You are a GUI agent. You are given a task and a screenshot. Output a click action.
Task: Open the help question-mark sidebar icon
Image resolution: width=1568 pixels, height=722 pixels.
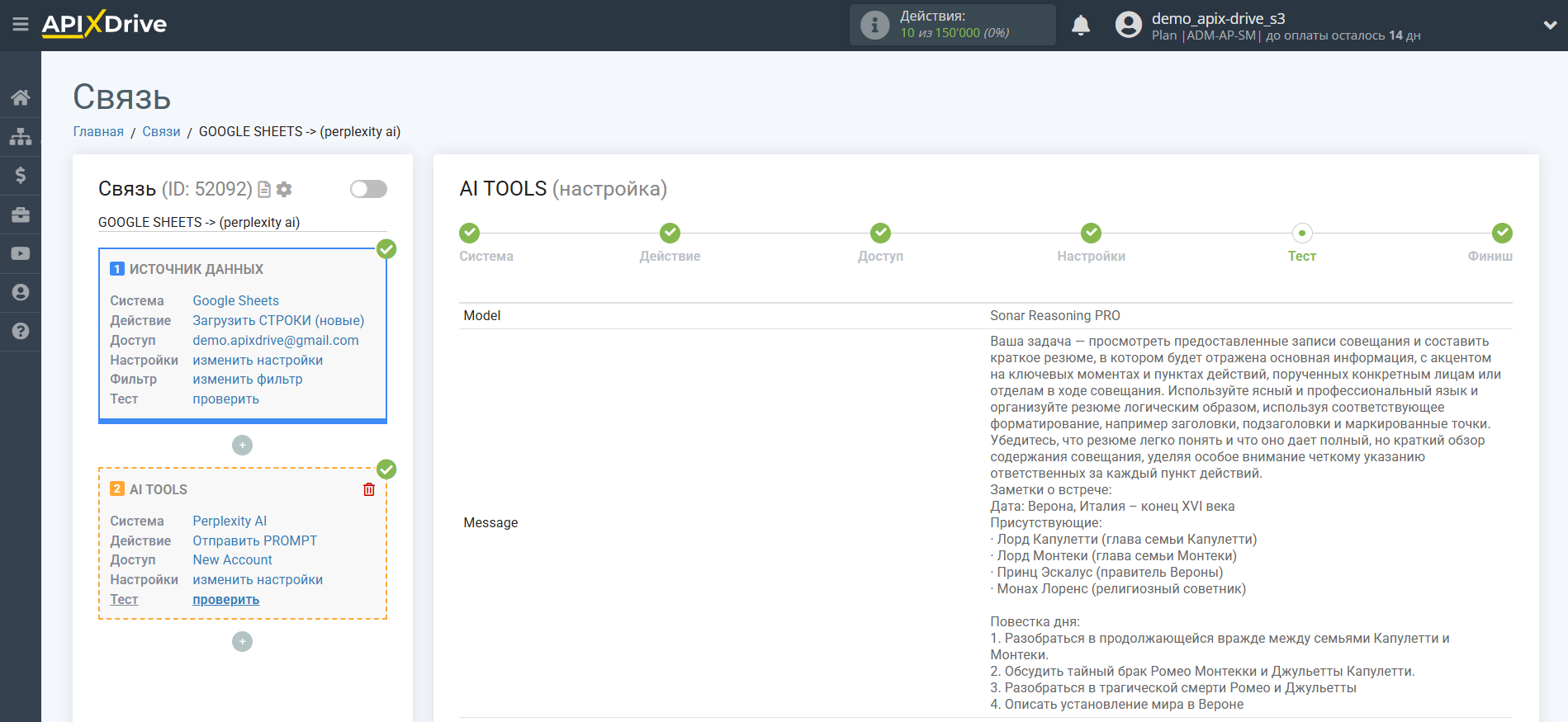(x=21, y=331)
